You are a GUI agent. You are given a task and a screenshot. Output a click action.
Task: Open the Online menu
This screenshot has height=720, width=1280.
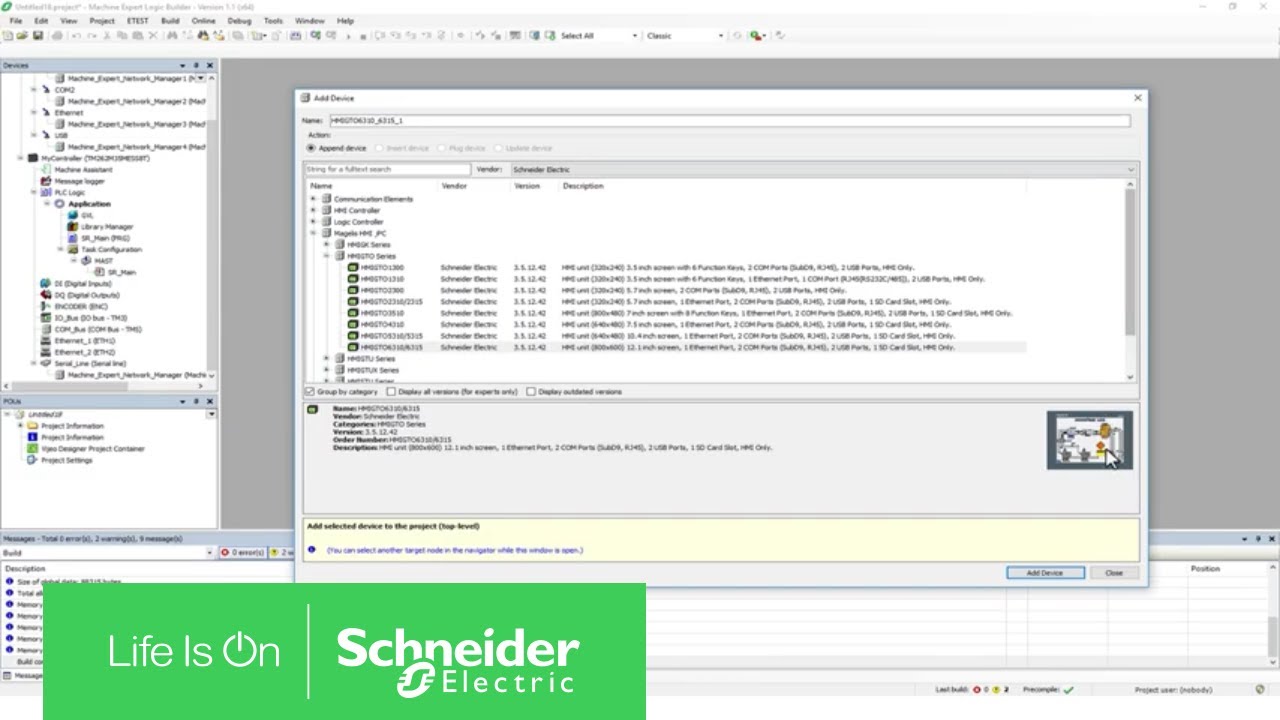pyautogui.click(x=203, y=20)
